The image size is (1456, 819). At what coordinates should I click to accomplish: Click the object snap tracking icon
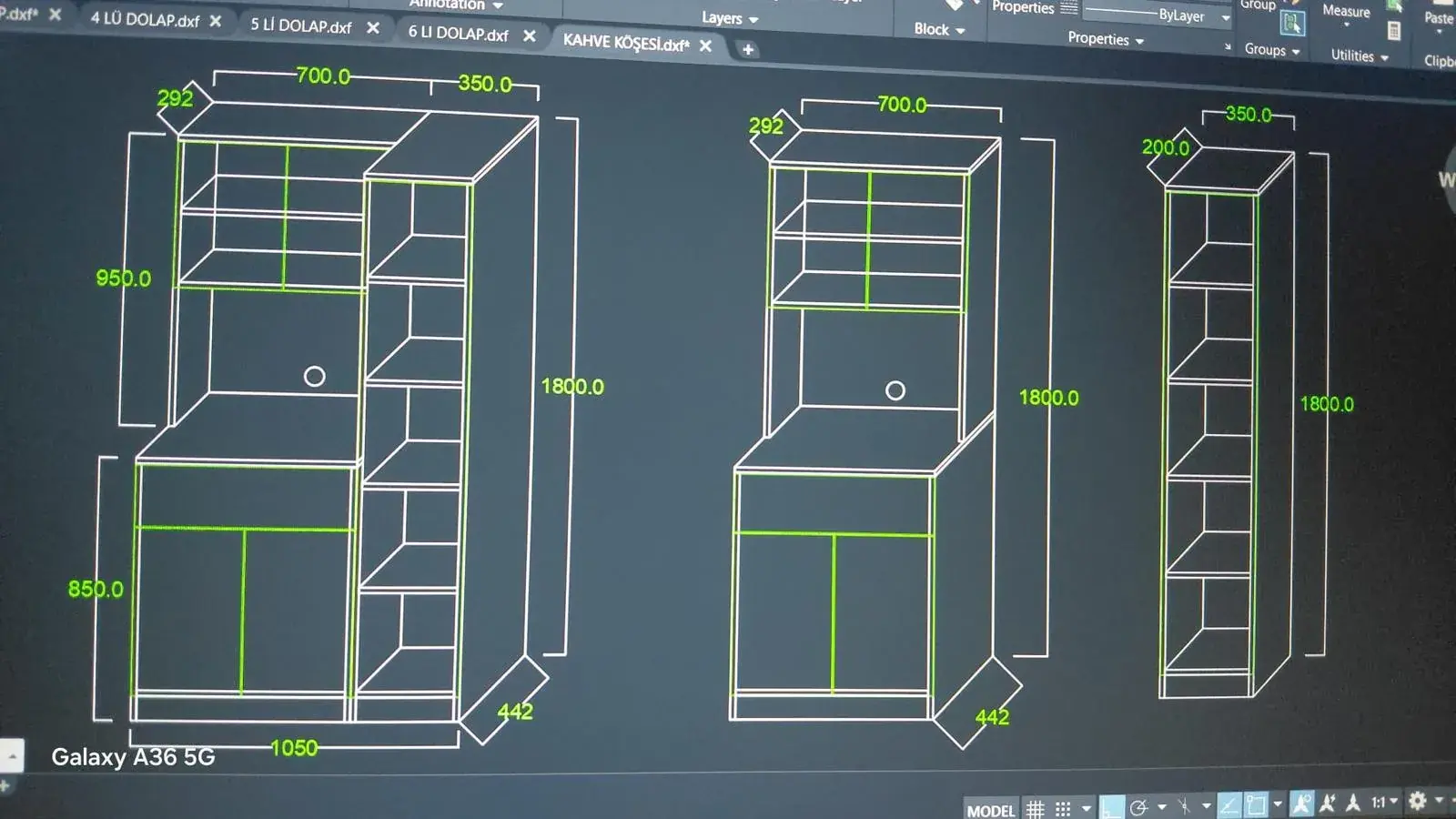coord(1229,804)
